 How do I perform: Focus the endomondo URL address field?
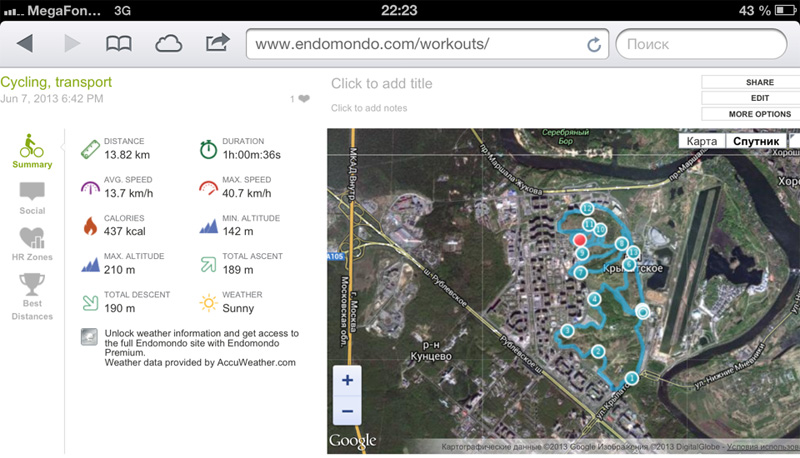pyautogui.click(x=427, y=44)
